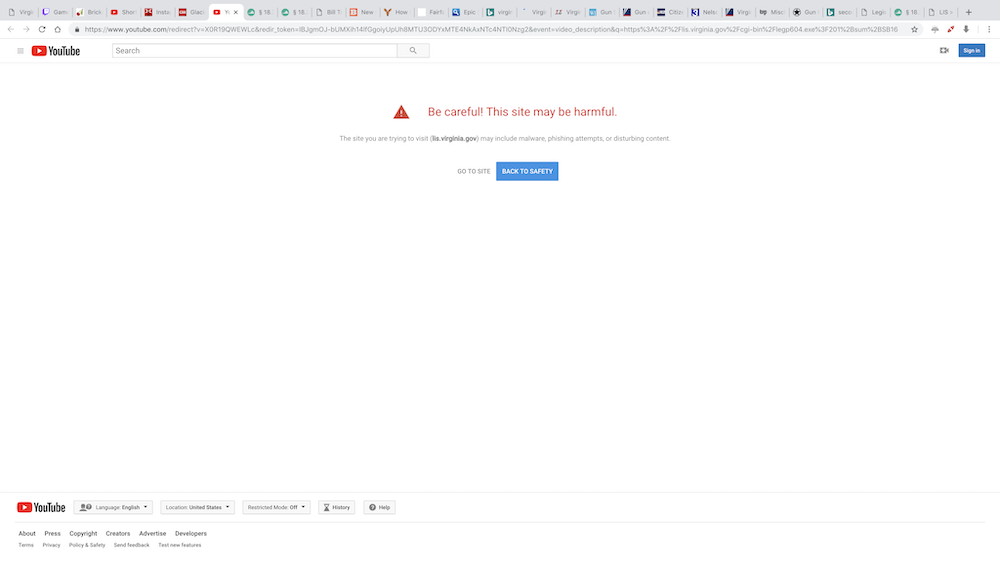
Task: Click the footer YouTube logo
Action: click(x=41, y=507)
